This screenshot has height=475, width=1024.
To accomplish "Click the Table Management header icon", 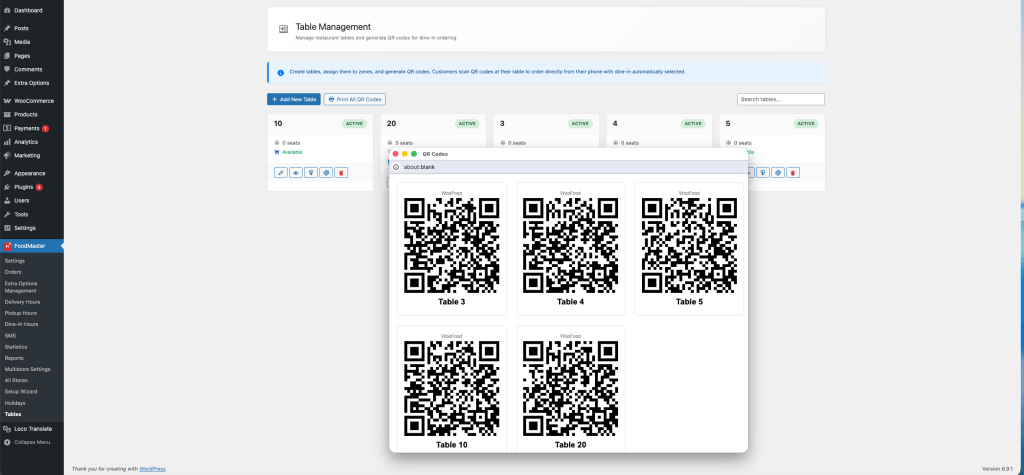I will (283, 29).
